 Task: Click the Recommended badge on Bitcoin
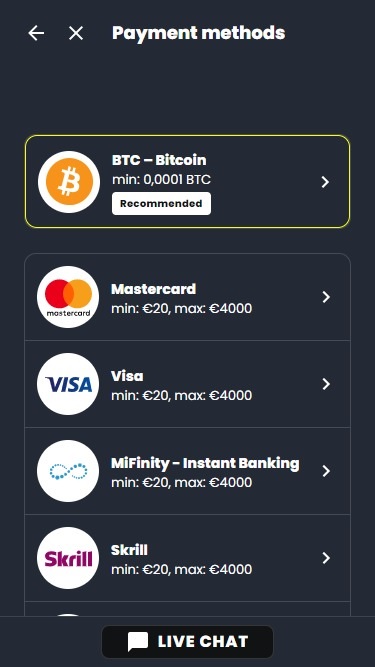tap(161, 203)
